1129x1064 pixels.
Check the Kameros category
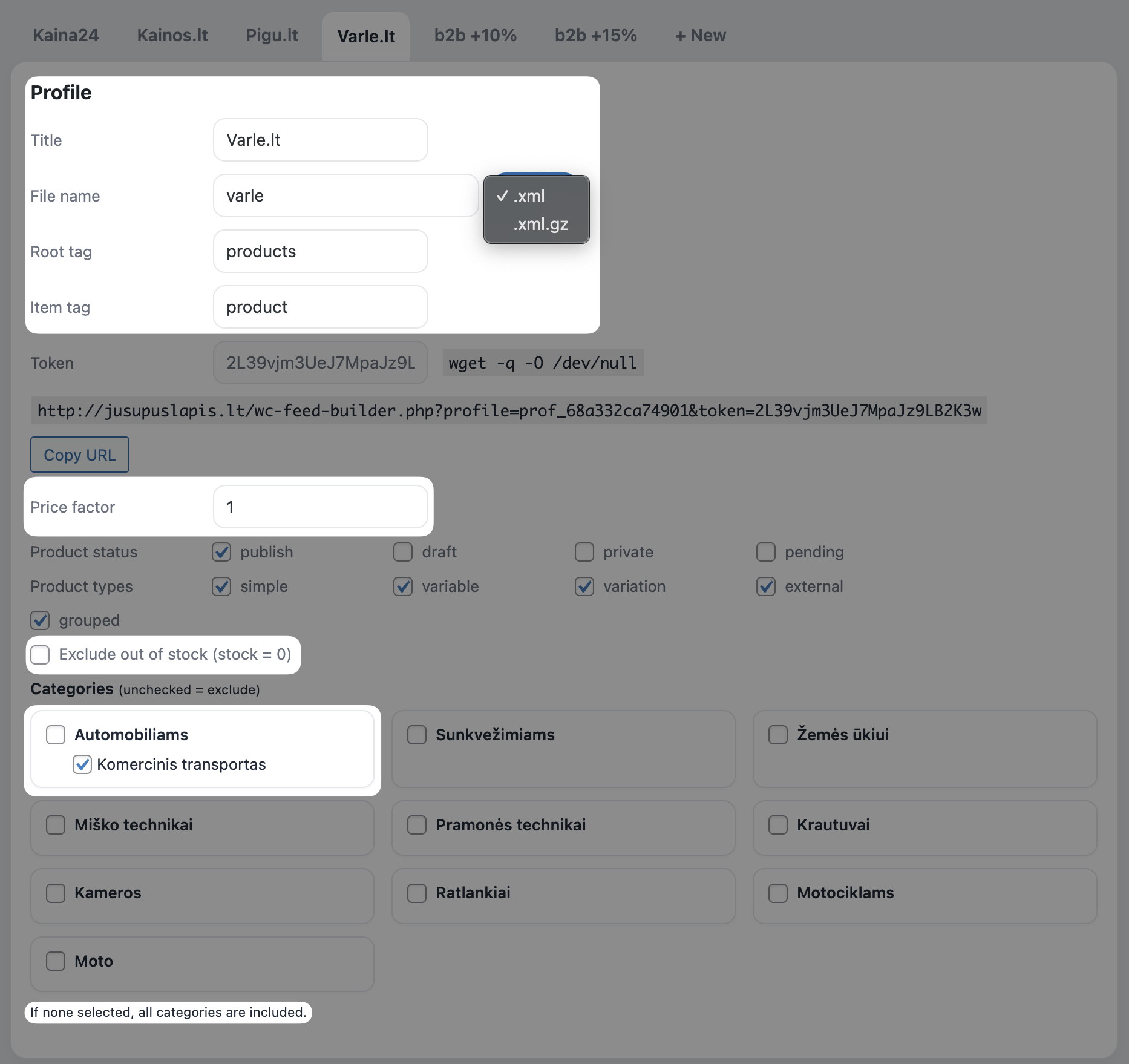point(56,893)
